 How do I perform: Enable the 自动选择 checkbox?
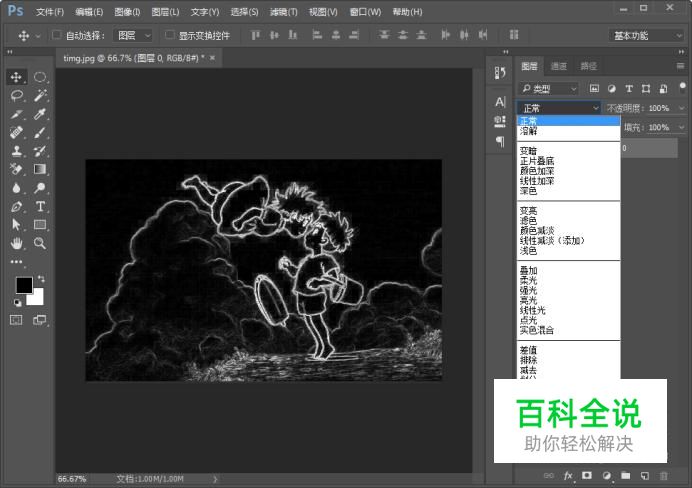(56, 35)
